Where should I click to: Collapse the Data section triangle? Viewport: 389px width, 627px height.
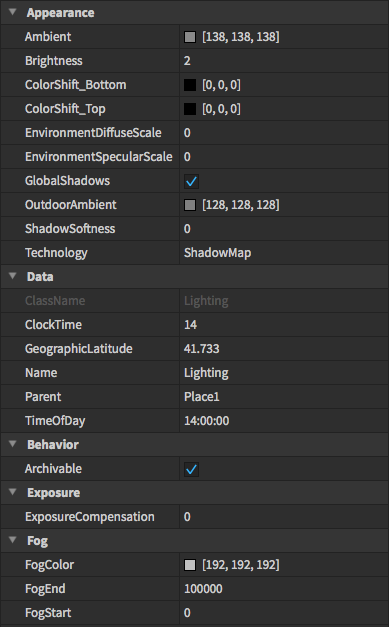[x=12, y=276]
